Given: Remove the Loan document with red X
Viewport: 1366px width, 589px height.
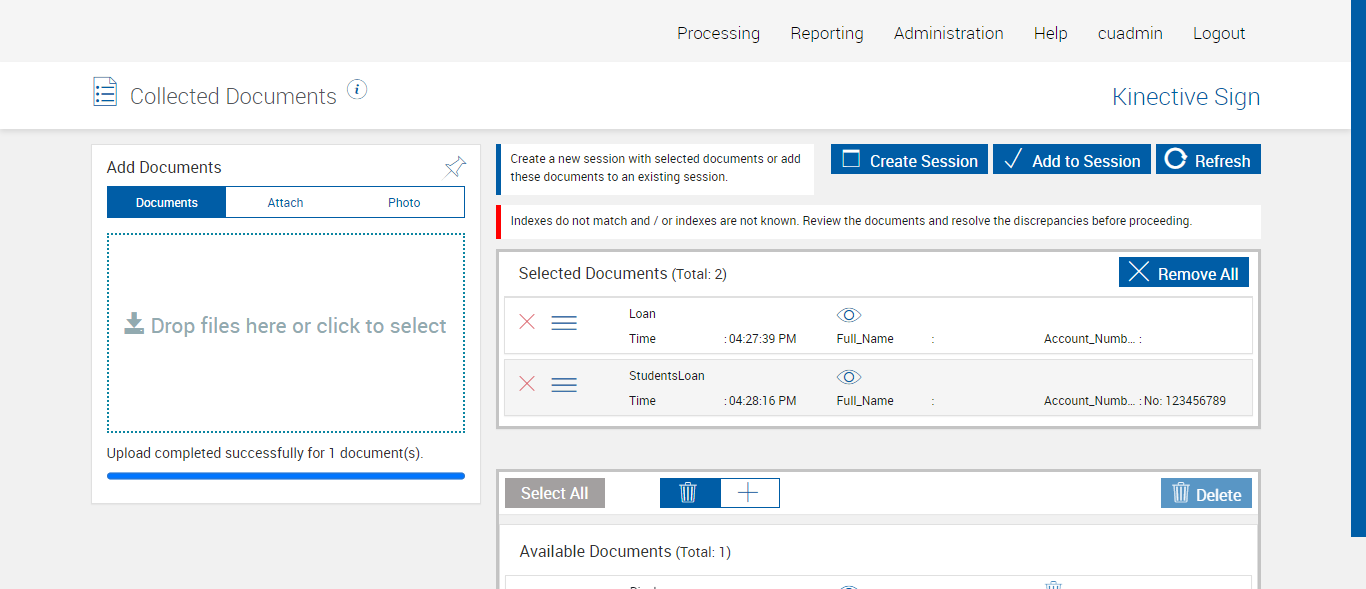Looking at the screenshot, I should pos(527,322).
